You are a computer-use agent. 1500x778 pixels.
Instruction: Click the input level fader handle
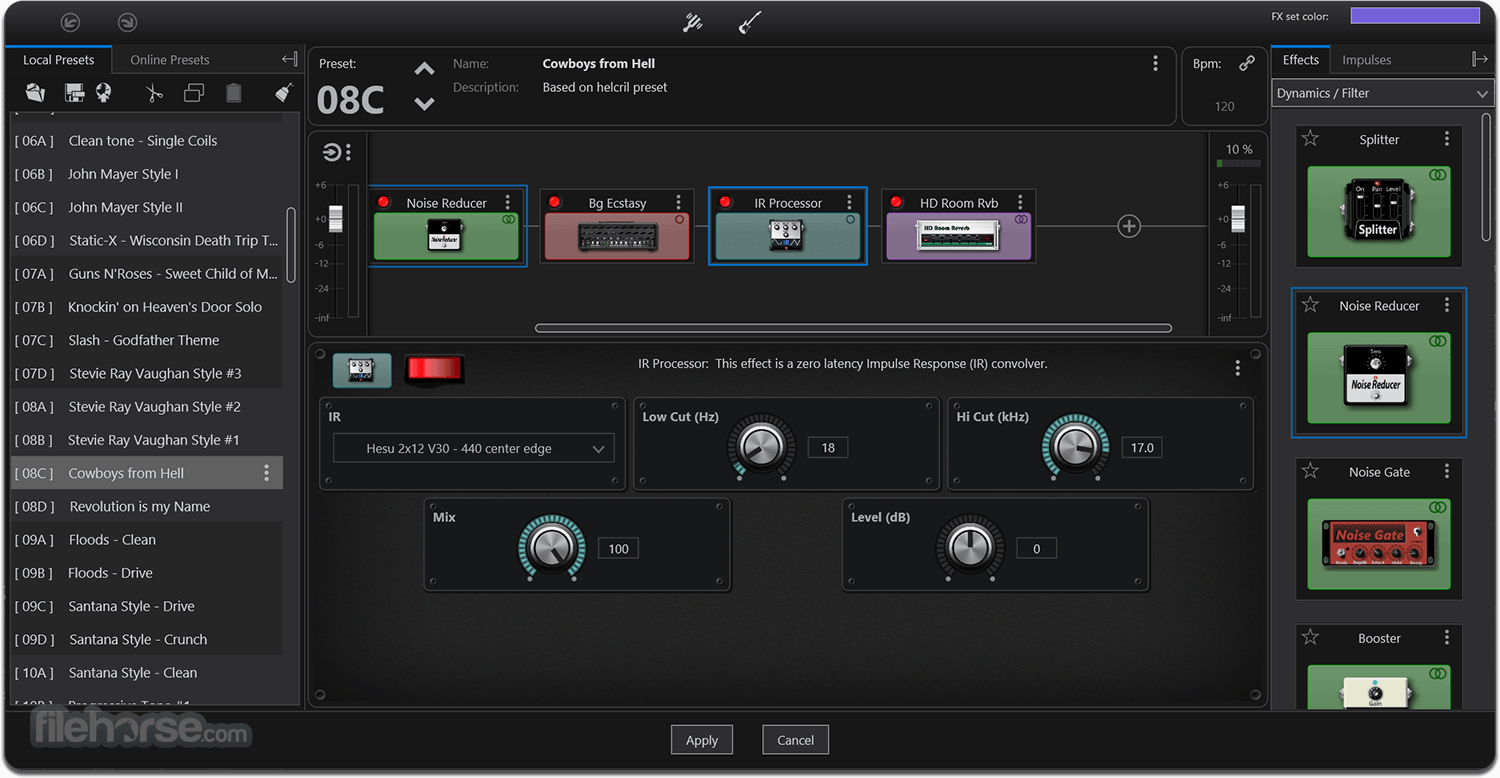pyautogui.click(x=337, y=218)
